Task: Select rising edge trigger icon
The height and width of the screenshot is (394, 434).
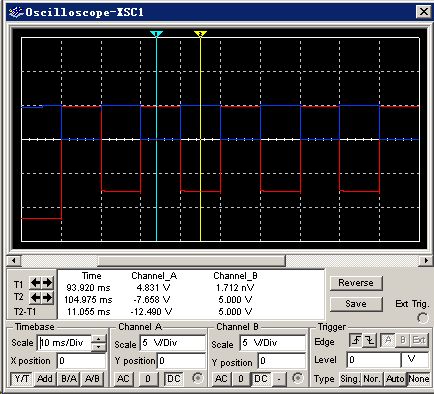Action: pyautogui.click(x=356, y=340)
